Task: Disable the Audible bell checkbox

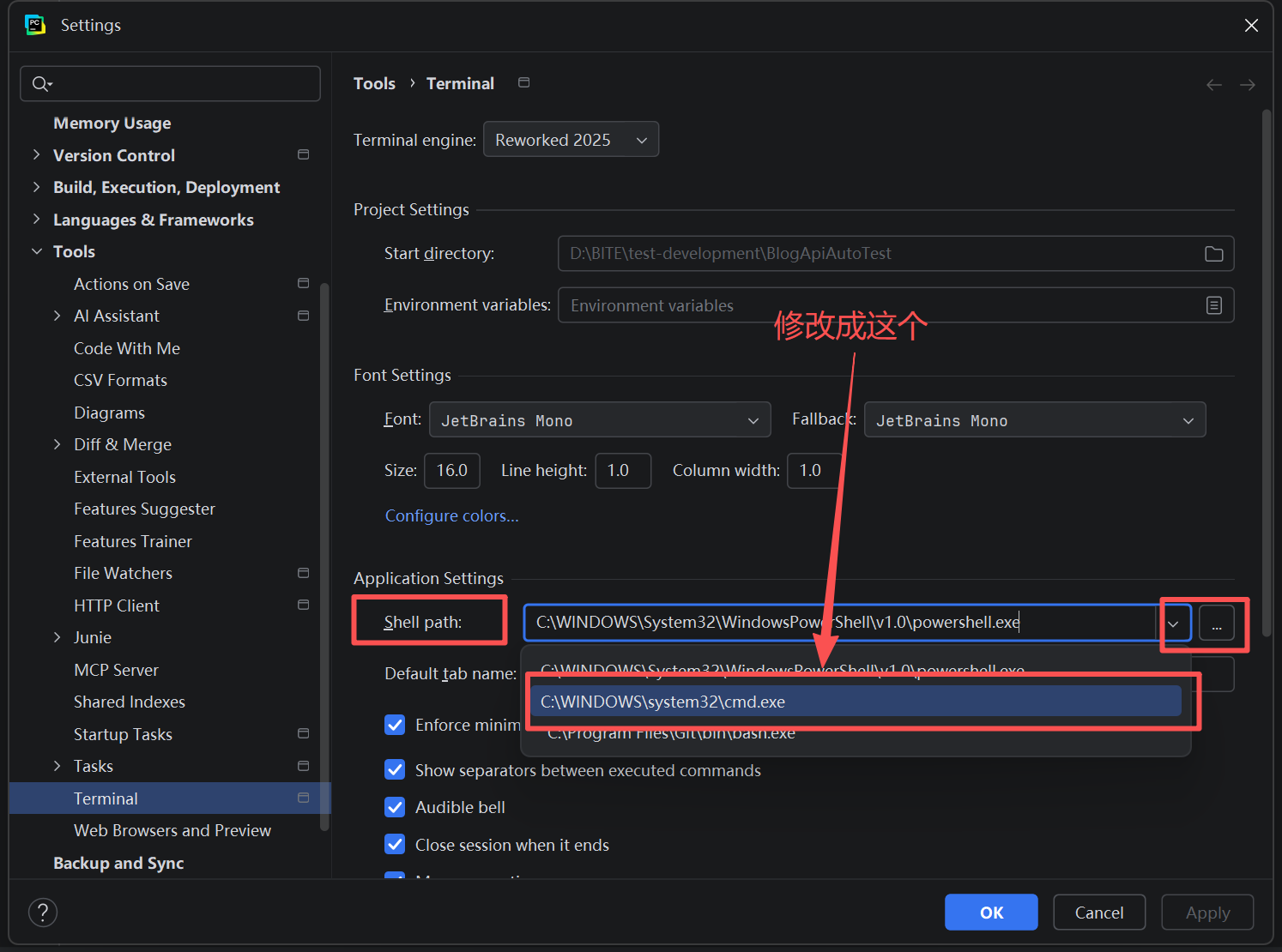Action: 395,807
